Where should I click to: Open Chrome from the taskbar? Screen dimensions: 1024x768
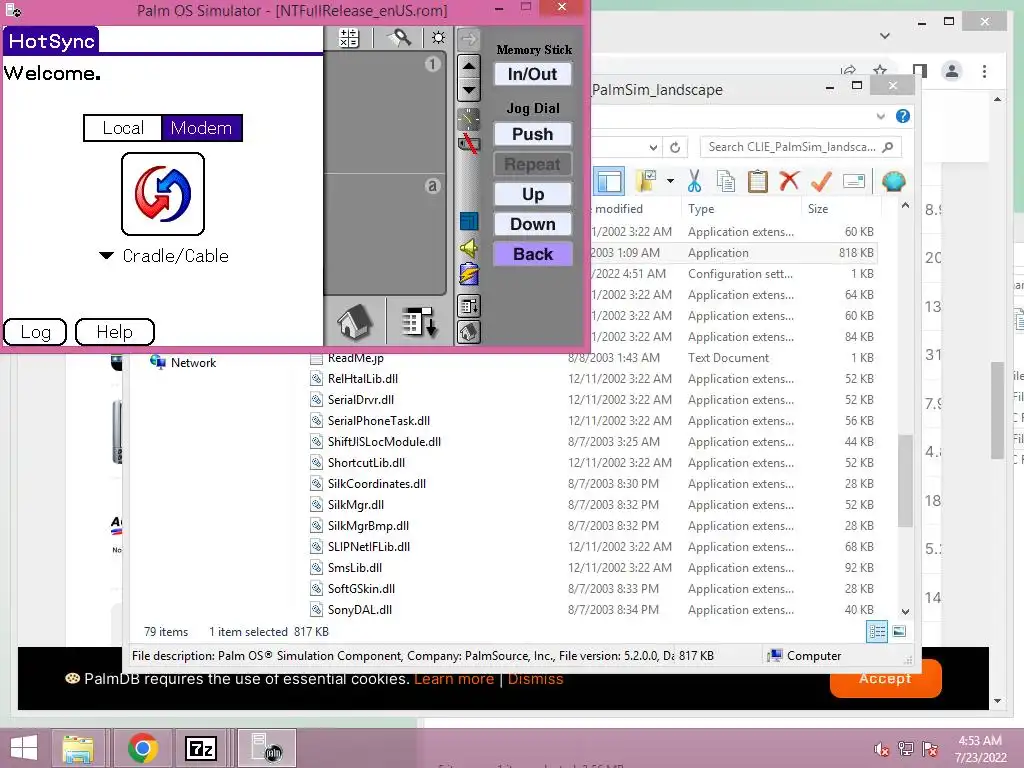coord(142,748)
